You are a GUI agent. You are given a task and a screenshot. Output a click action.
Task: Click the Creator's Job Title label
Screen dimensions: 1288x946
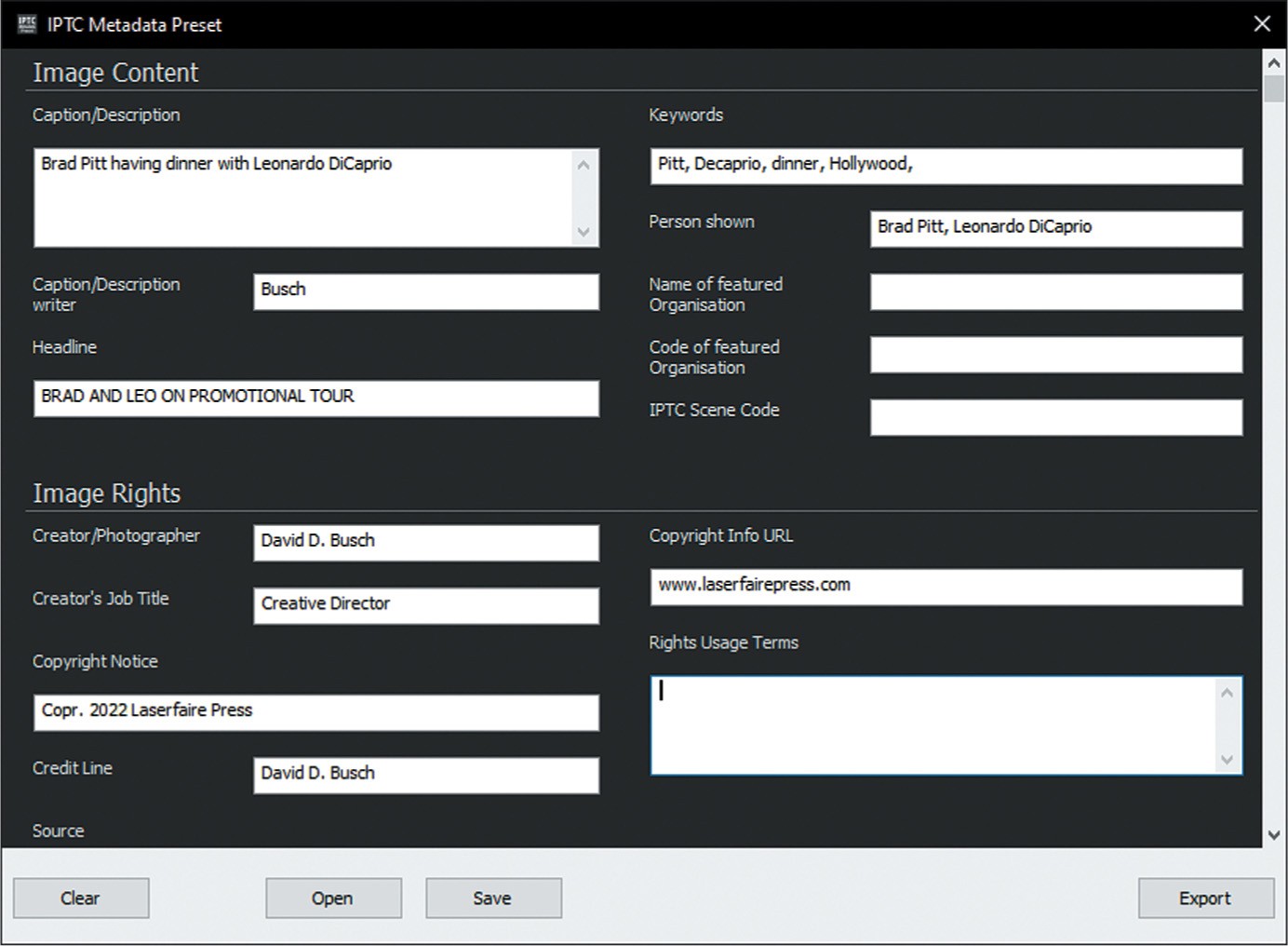[x=101, y=599]
